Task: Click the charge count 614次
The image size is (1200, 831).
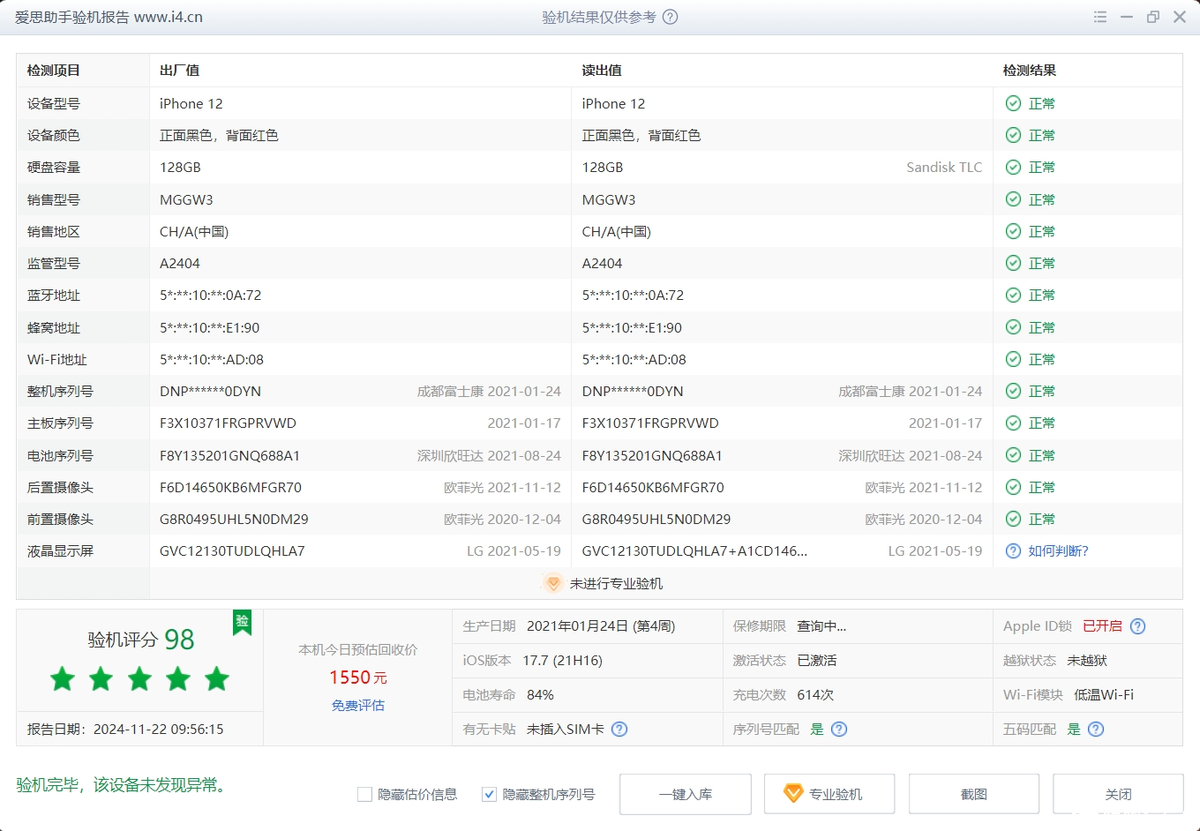Action: pyautogui.click(x=815, y=695)
